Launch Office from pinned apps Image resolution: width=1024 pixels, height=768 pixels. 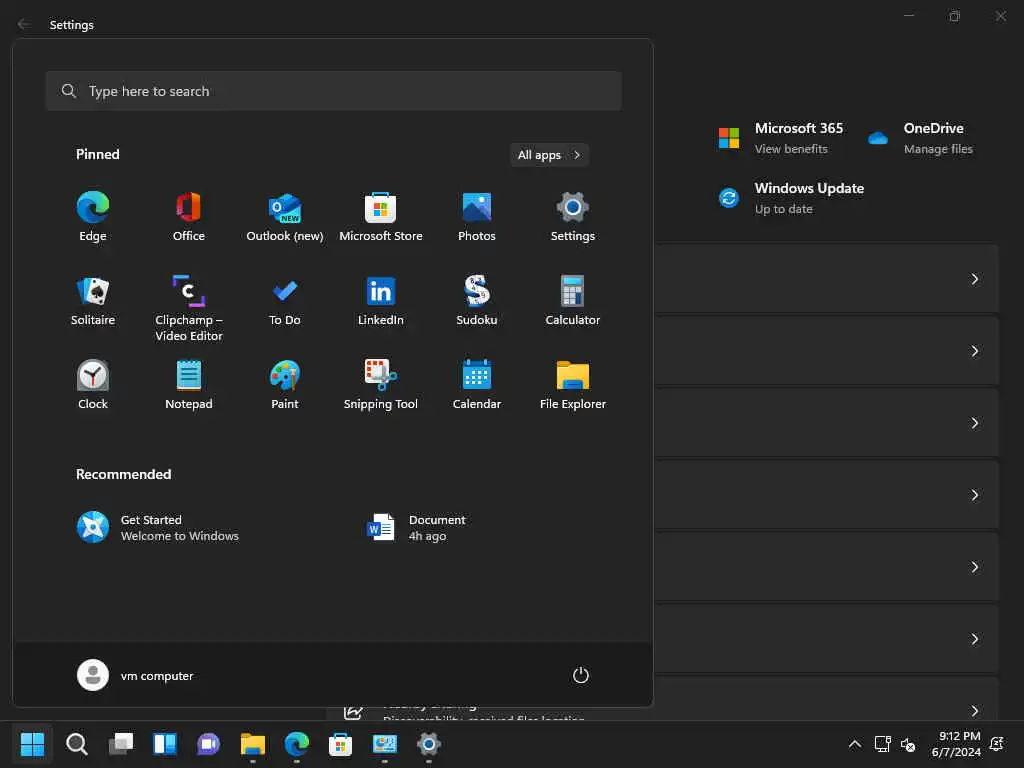click(189, 217)
